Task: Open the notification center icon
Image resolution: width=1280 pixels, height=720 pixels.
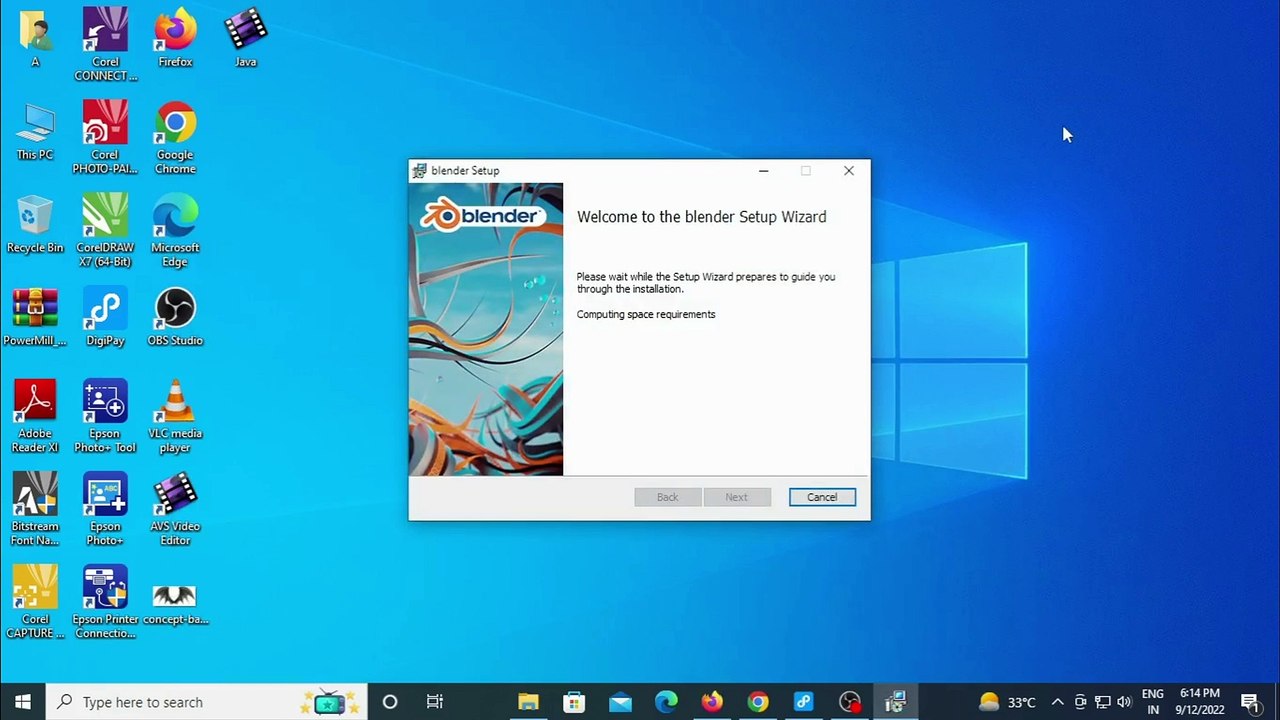Action: (x=1250, y=702)
